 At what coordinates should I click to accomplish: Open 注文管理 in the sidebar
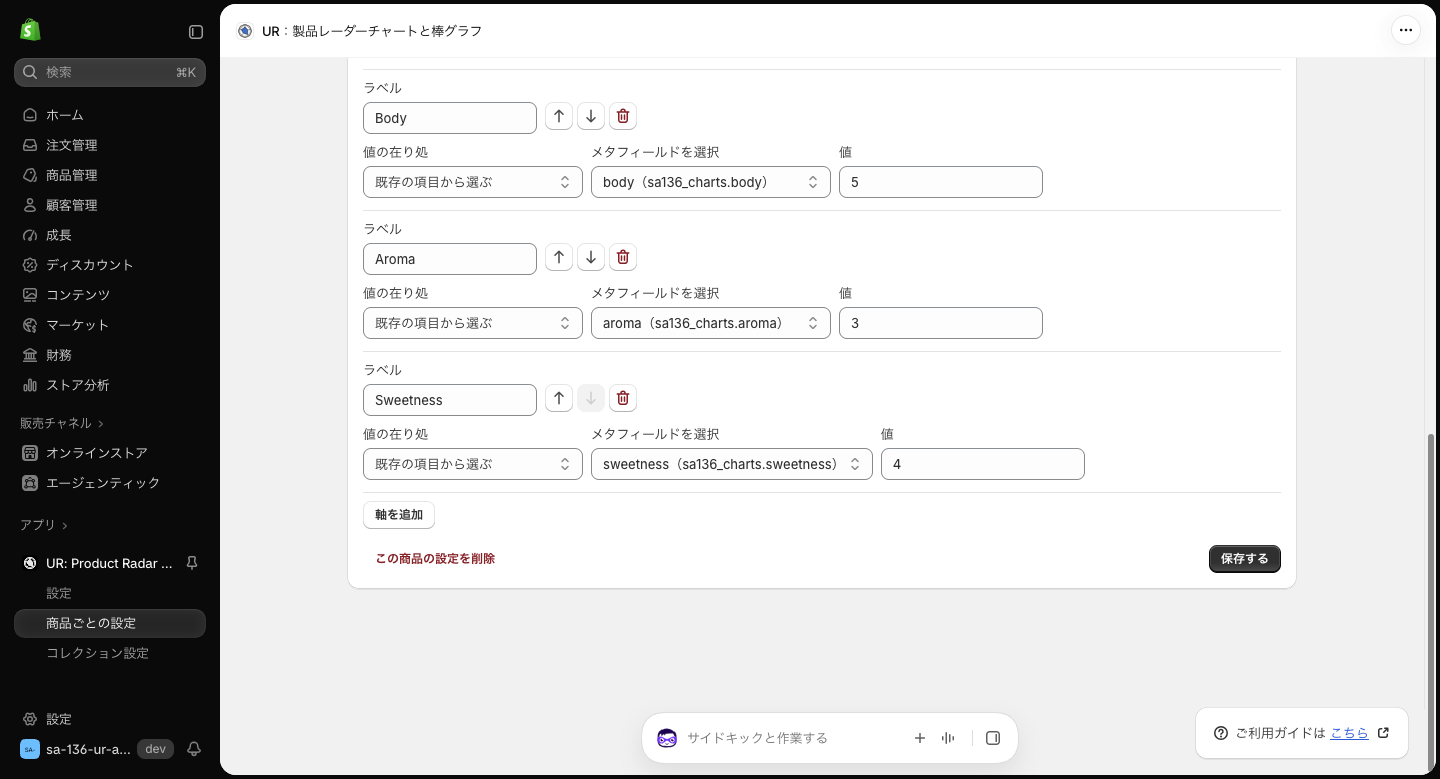[110, 145]
